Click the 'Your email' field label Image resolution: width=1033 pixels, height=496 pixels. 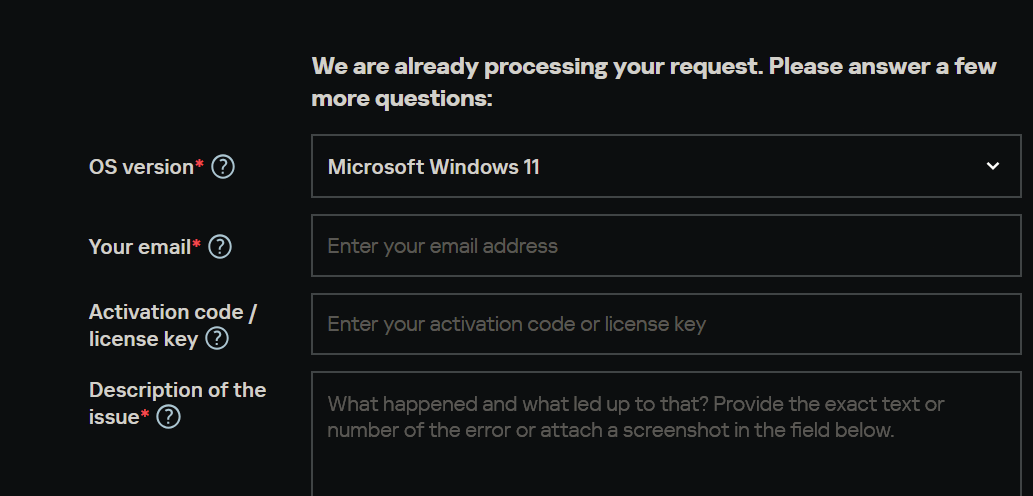click(x=139, y=247)
